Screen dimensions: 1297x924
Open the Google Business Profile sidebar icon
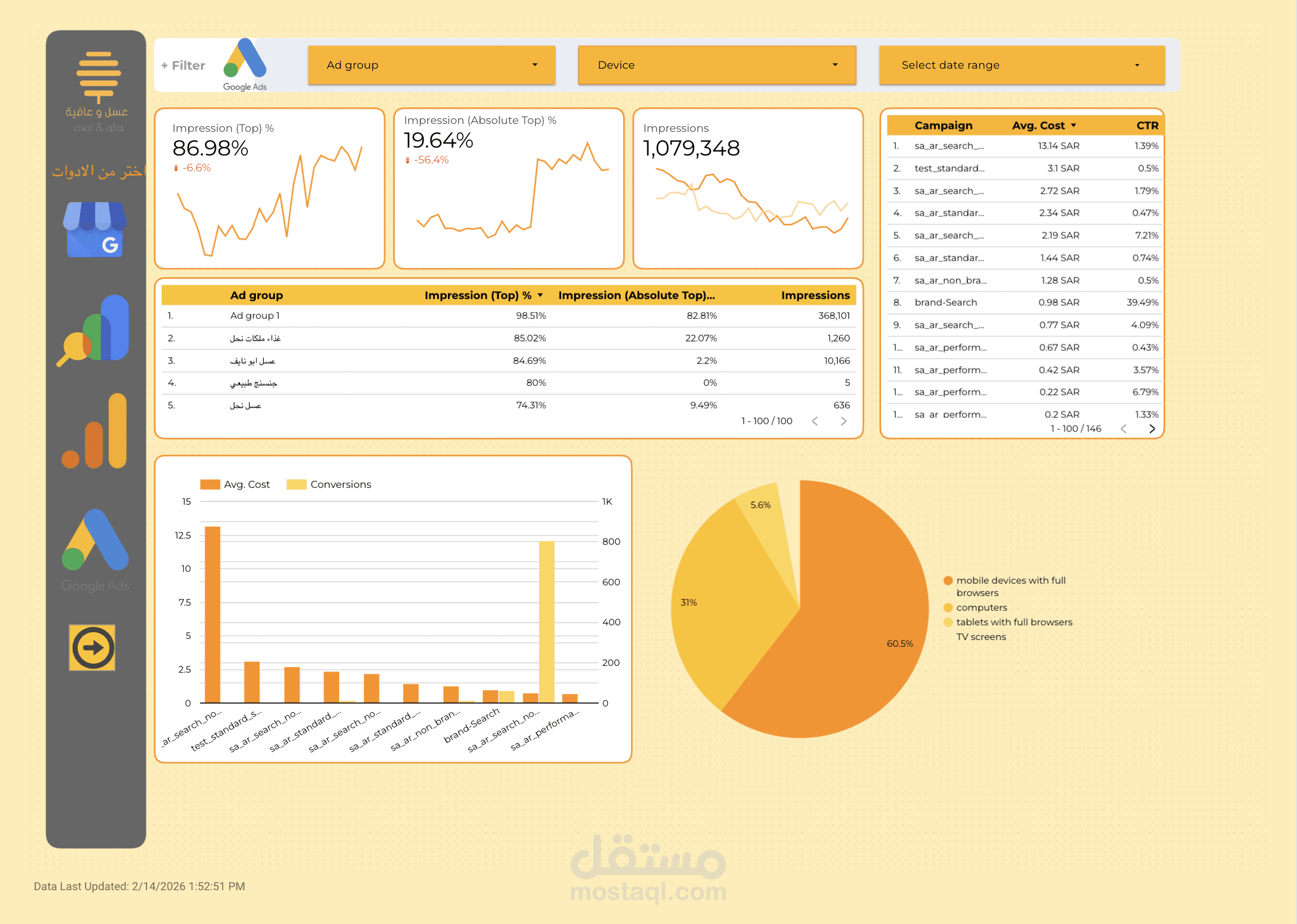[x=95, y=230]
